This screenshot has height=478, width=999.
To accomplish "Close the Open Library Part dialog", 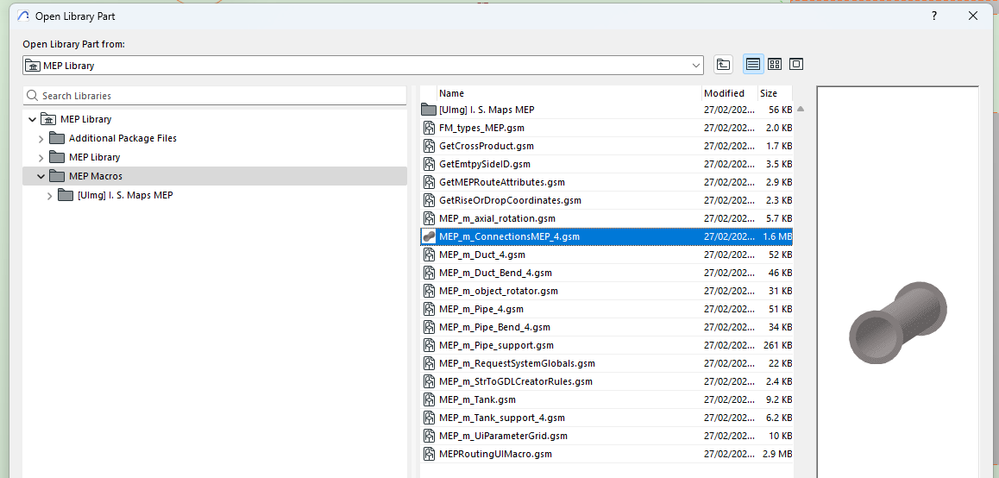I will point(973,17).
